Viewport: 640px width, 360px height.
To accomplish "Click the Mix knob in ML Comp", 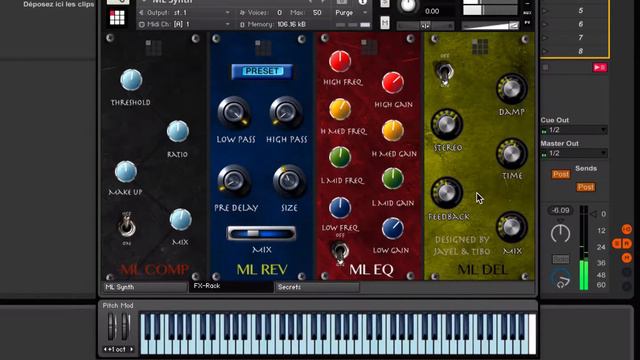I will click(x=180, y=220).
